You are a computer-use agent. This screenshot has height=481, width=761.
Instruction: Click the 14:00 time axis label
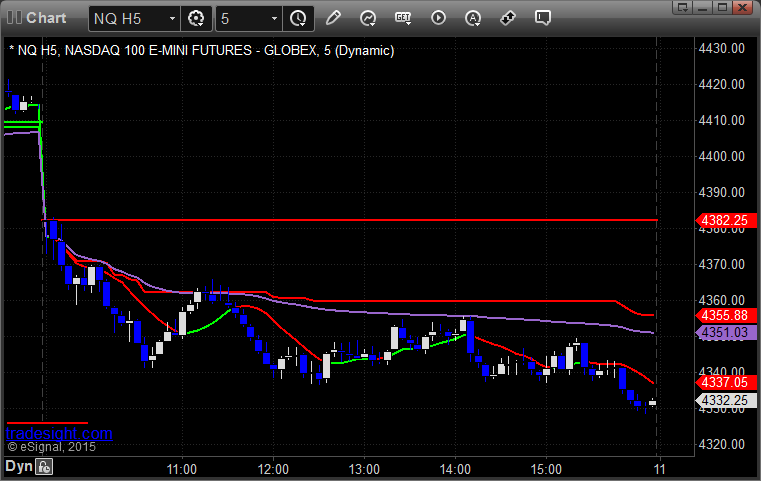pos(455,469)
